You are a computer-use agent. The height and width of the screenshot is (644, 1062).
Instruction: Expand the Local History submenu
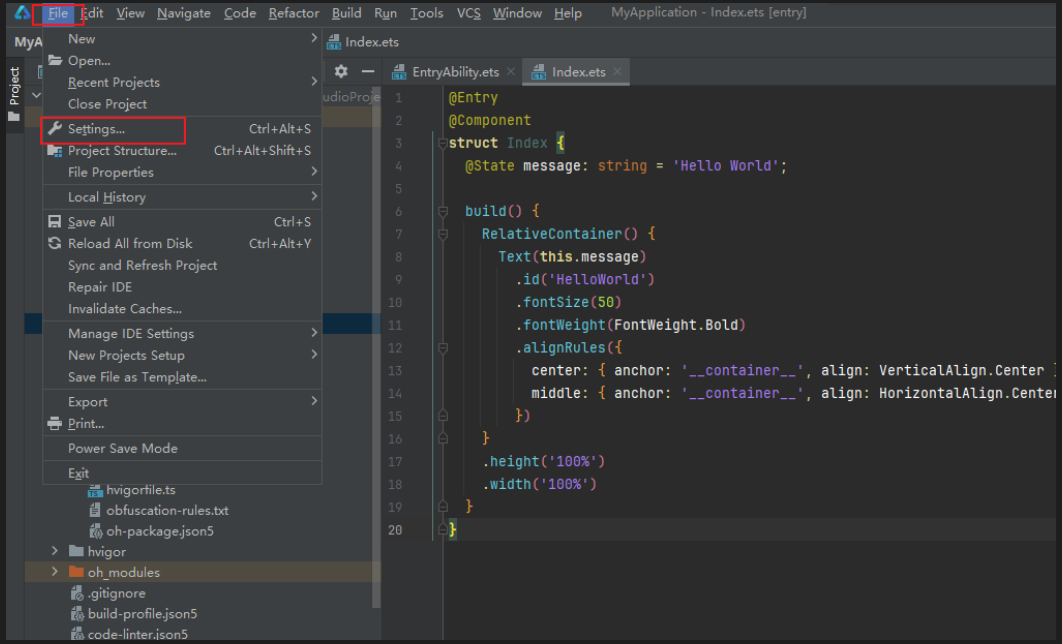pyautogui.click(x=182, y=198)
